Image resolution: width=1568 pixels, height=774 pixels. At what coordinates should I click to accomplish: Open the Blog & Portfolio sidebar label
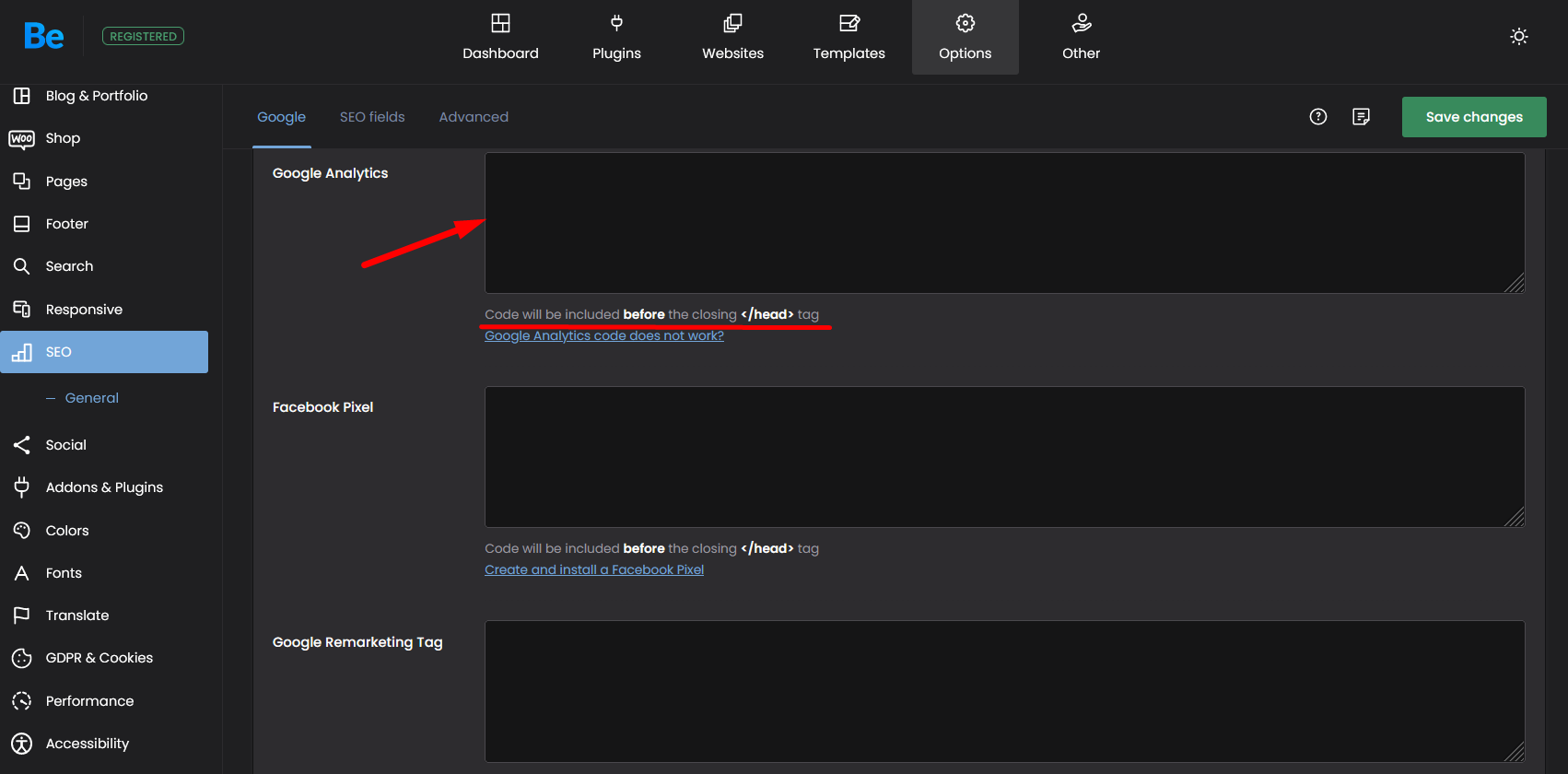(97, 96)
